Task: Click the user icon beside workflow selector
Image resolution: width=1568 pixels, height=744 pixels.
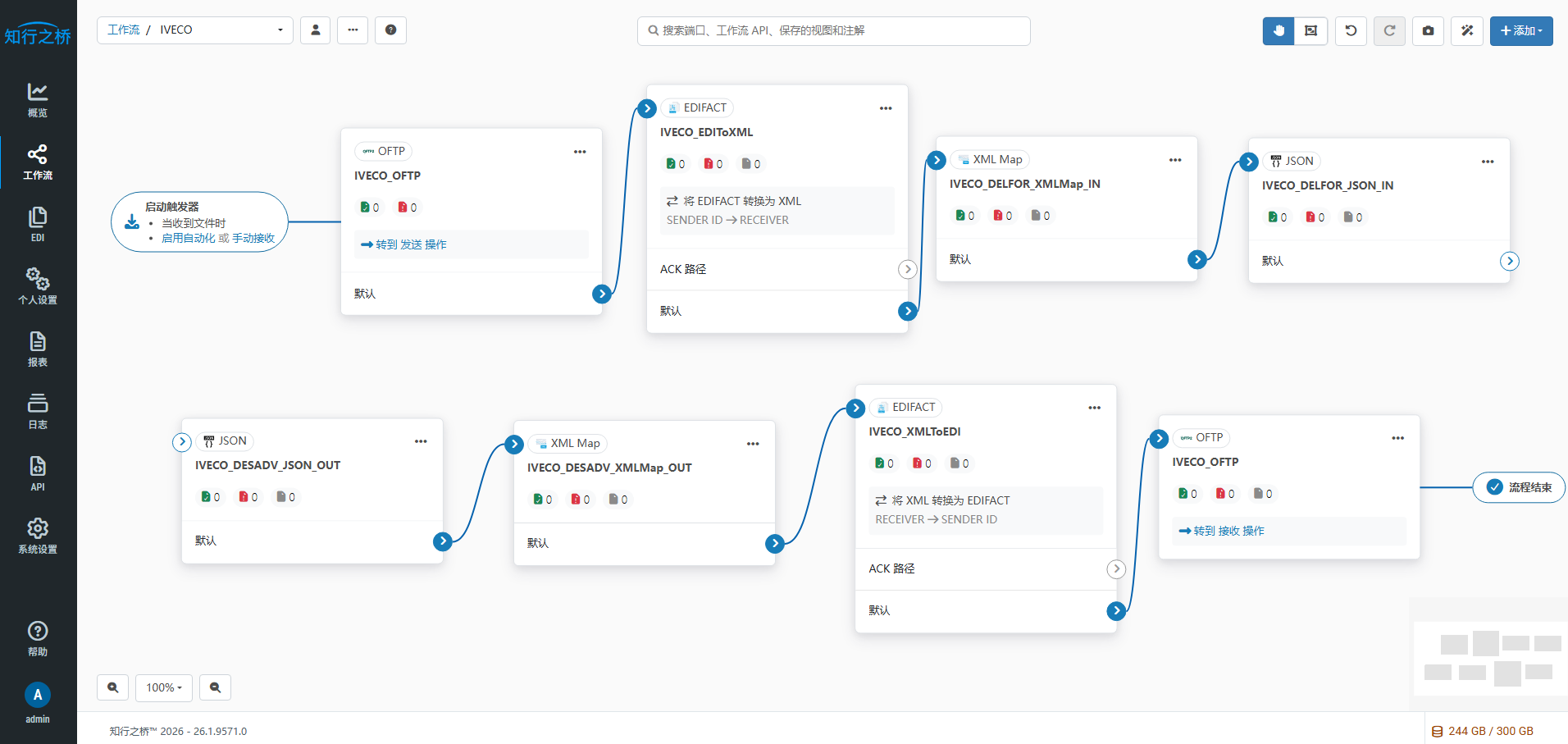Action: pos(315,30)
